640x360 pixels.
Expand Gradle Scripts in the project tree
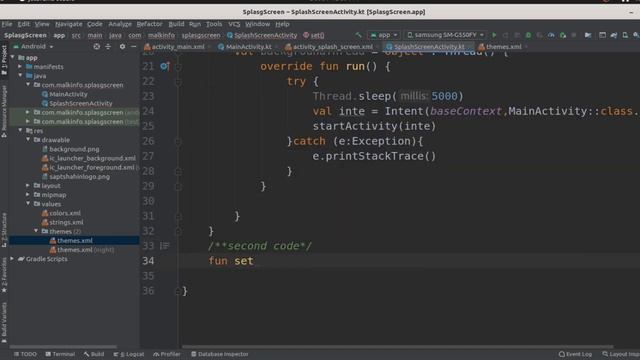point(12,259)
